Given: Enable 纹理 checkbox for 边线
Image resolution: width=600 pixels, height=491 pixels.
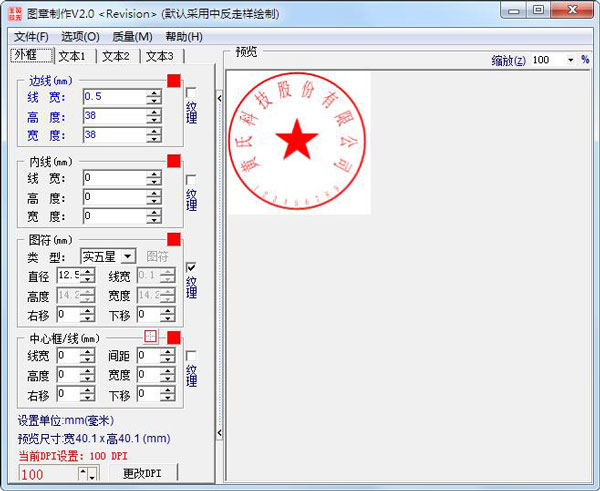Looking at the screenshot, I should point(191,93).
